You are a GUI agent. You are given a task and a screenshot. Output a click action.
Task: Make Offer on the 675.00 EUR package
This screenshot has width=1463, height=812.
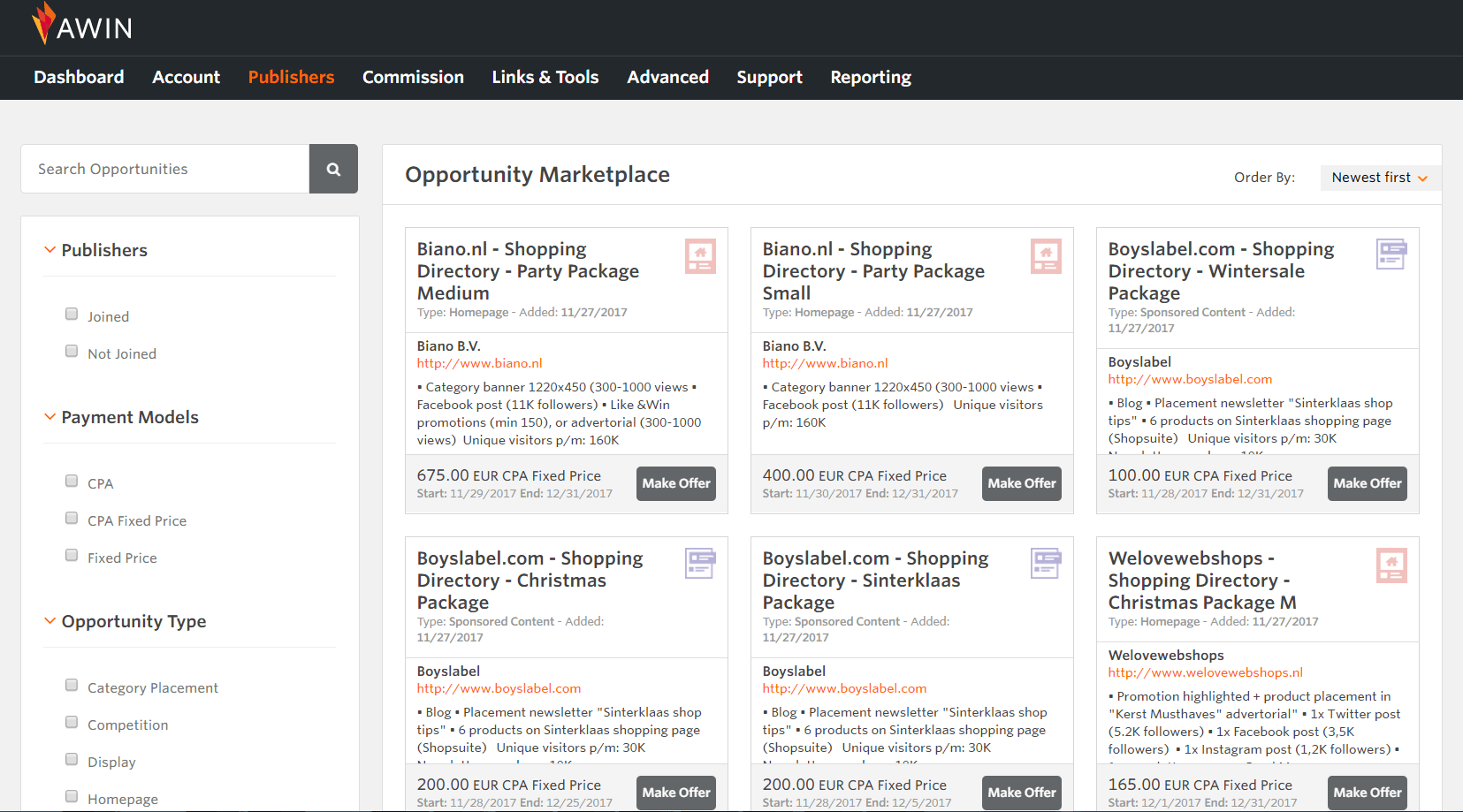(675, 483)
